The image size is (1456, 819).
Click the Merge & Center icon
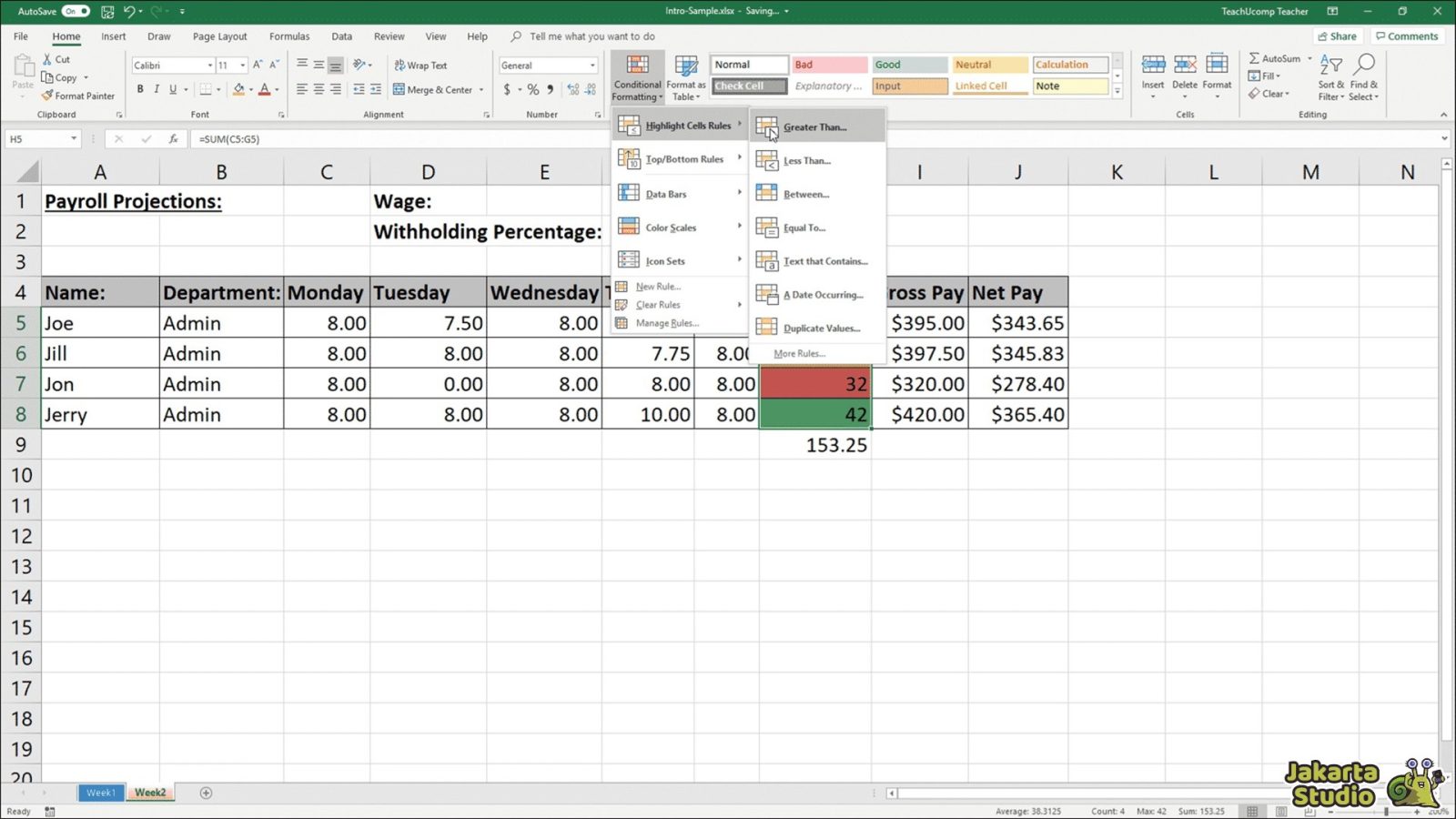coord(435,89)
